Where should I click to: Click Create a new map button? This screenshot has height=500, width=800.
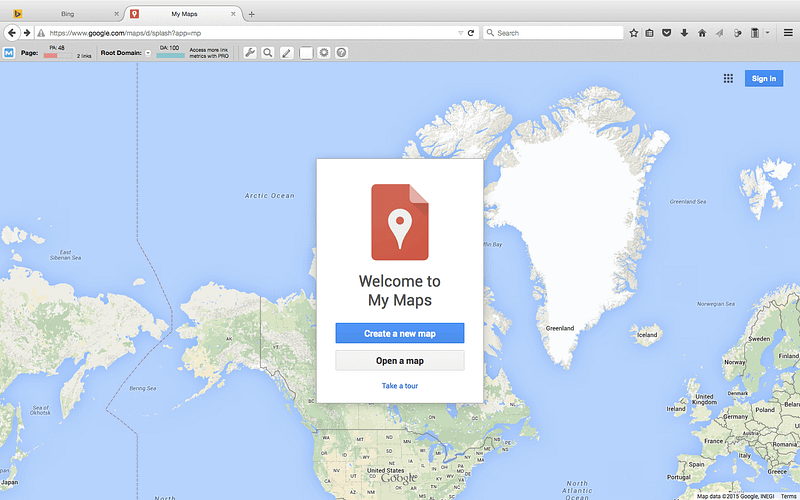pyautogui.click(x=400, y=333)
